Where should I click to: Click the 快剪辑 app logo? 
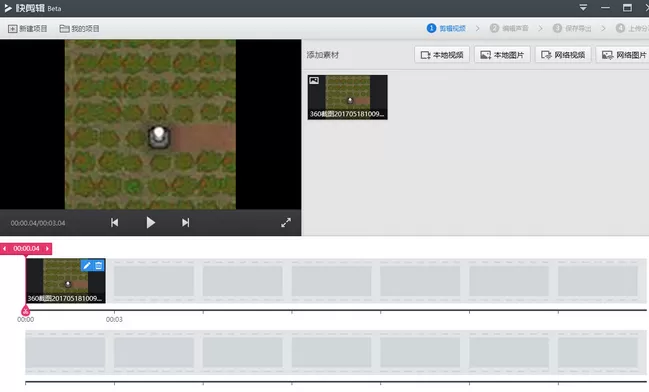click(x=8, y=8)
